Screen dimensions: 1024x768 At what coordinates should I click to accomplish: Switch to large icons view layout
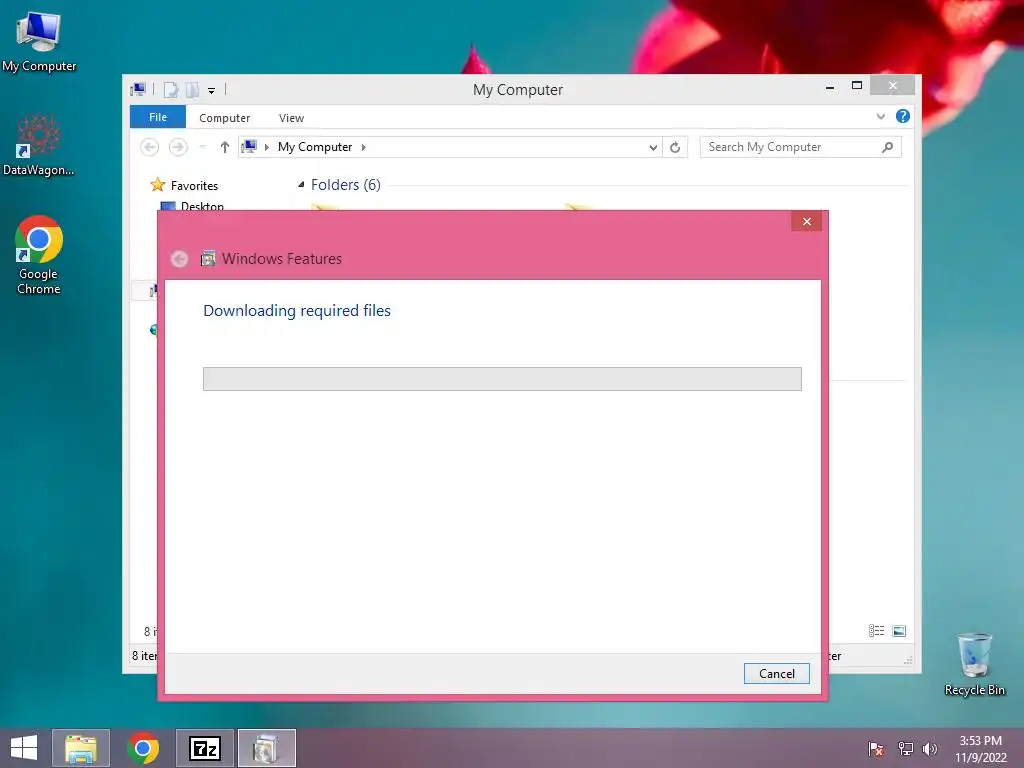[899, 631]
